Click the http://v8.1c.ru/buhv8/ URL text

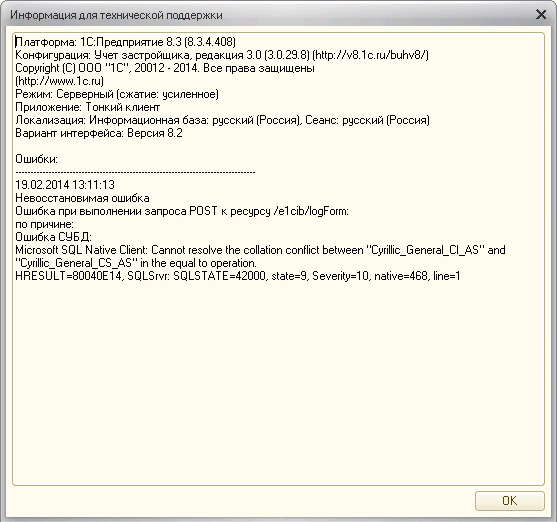371,55
